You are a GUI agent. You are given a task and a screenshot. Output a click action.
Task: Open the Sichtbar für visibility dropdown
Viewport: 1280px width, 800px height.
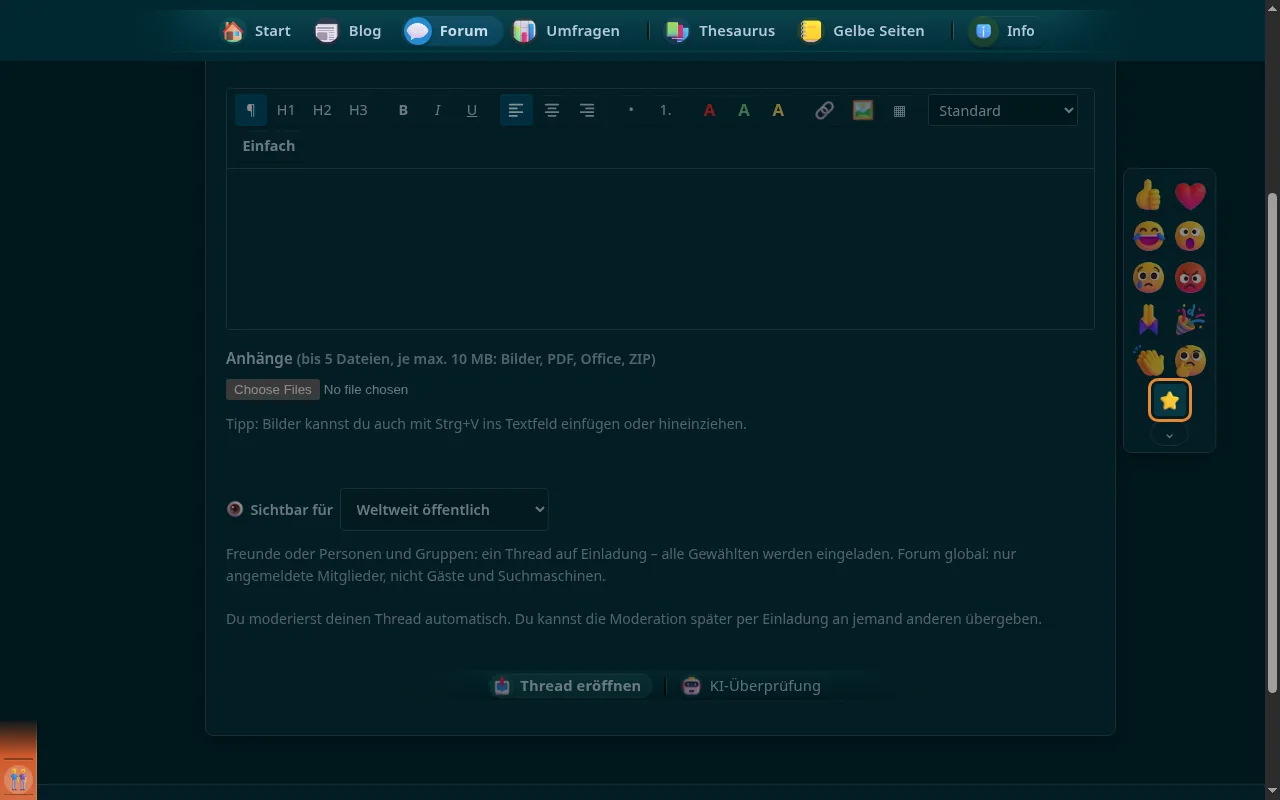coord(444,509)
